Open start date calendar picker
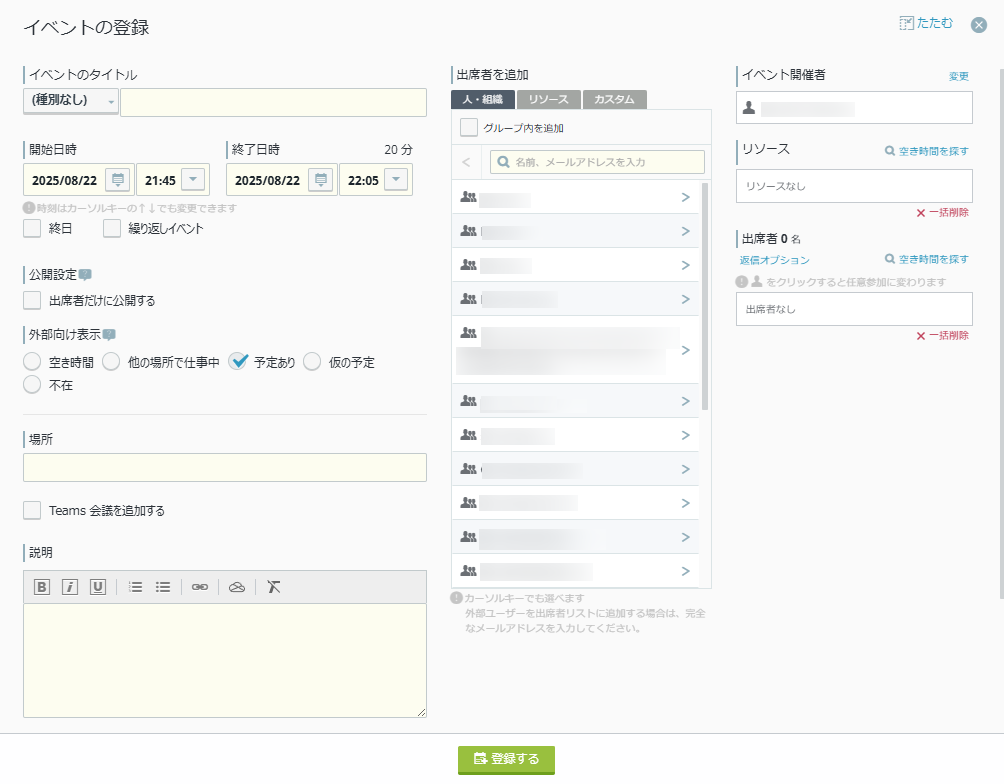This screenshot has height=784, width=1004. tap(118, 180)
